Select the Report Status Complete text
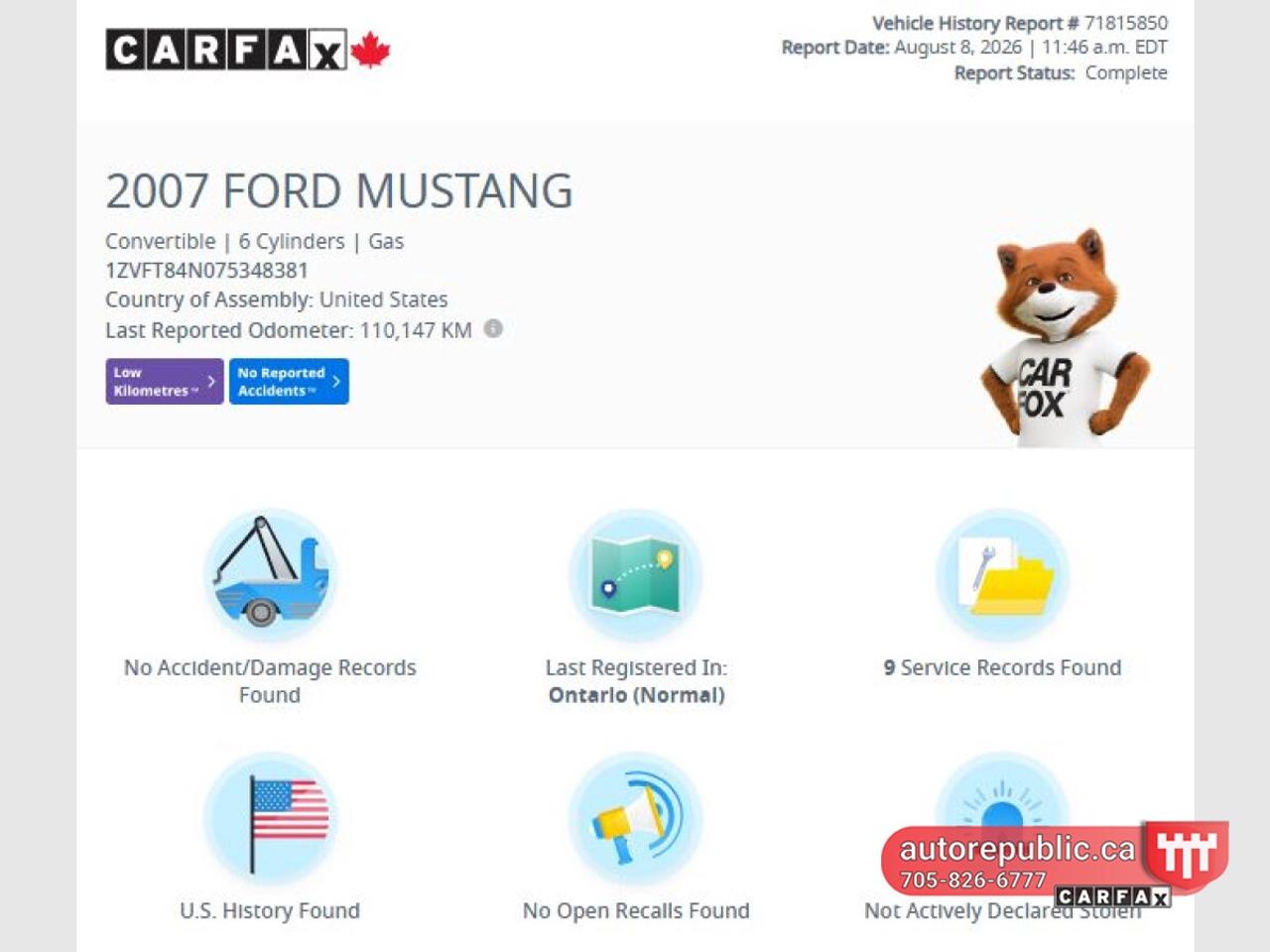Viewport: 1270px width, 952px height. tap(1061, 72)
